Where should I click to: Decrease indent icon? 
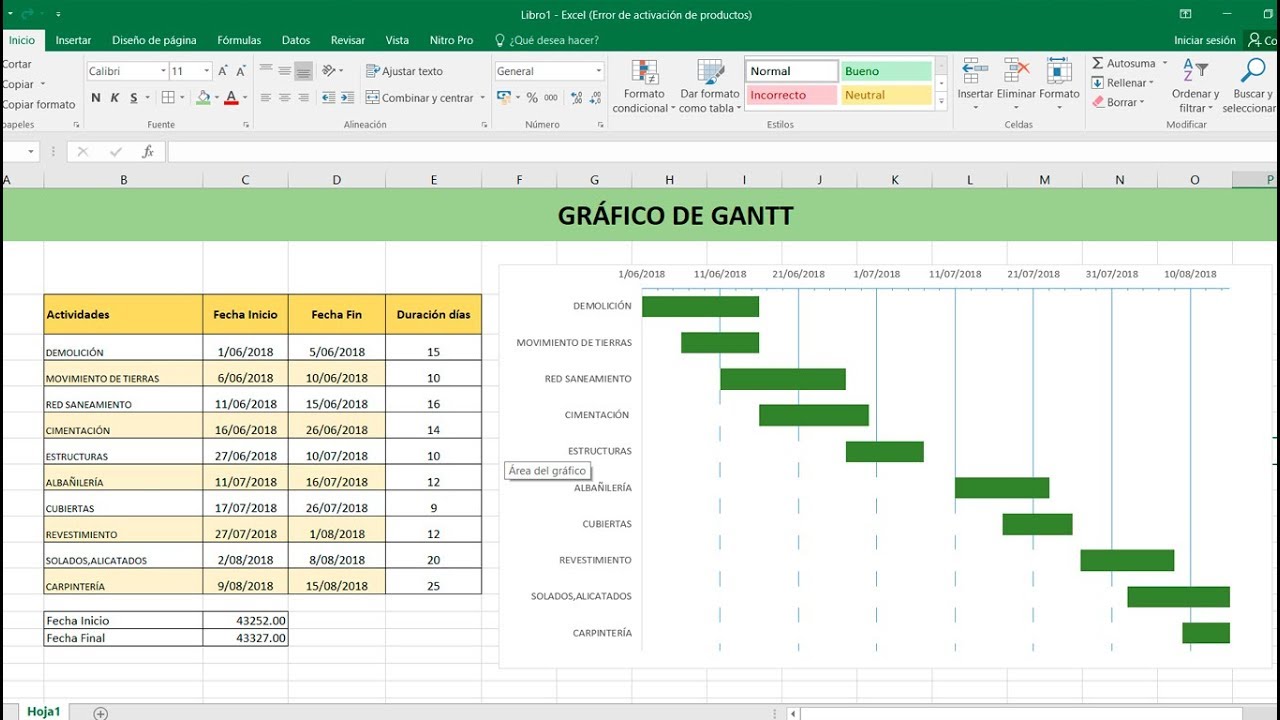[x=327, y=98]
